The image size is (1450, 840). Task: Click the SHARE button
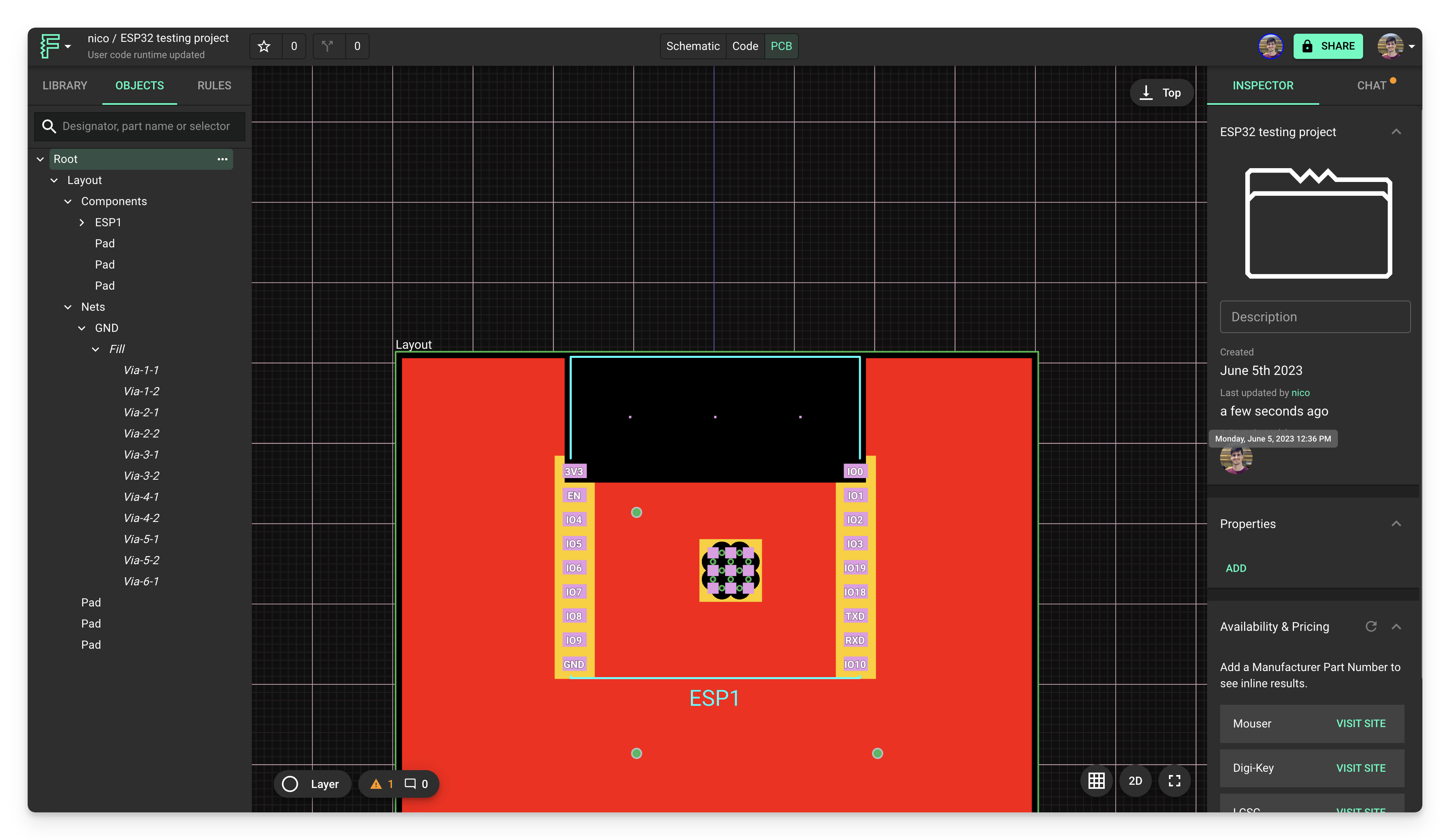(x=1329, y=46)
